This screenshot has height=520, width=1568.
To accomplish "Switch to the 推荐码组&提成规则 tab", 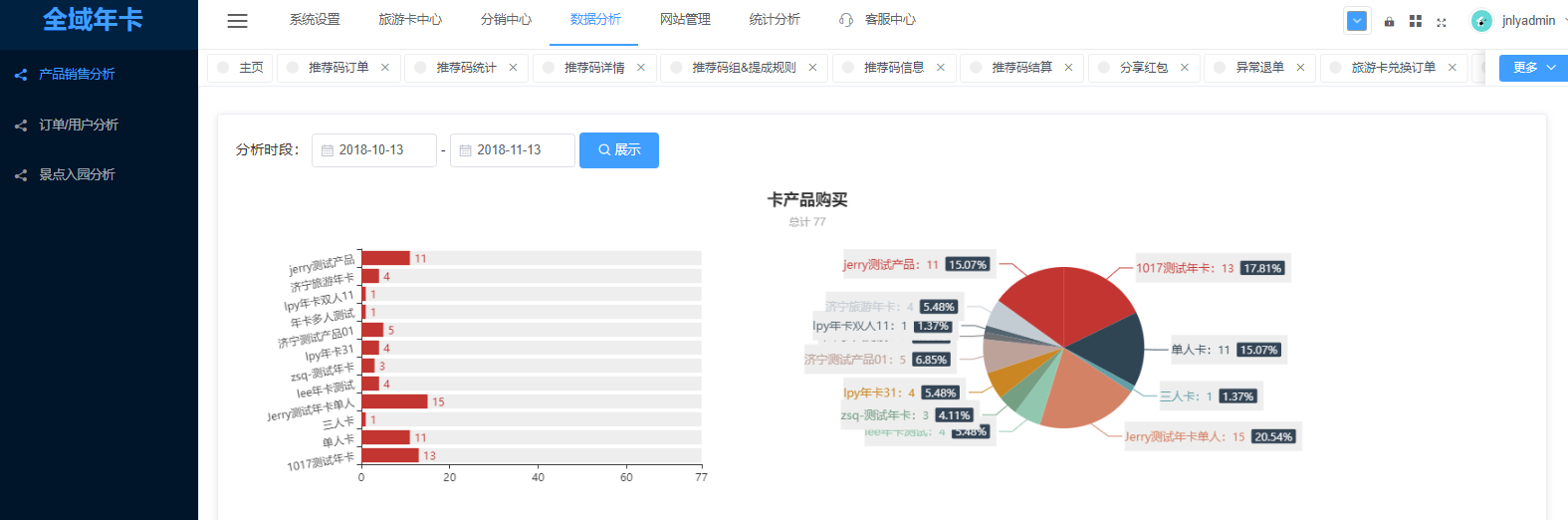I will (744, 68).
